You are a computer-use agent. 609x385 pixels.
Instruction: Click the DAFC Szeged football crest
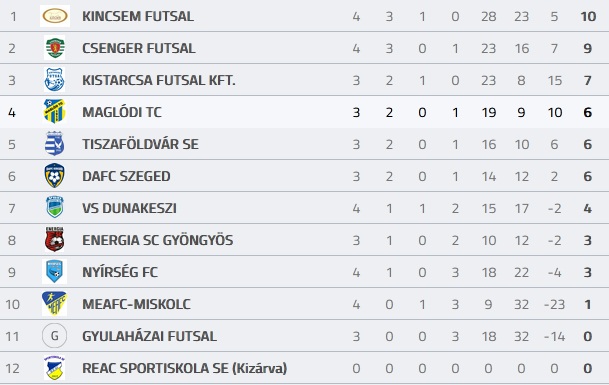tap(55, 176)
